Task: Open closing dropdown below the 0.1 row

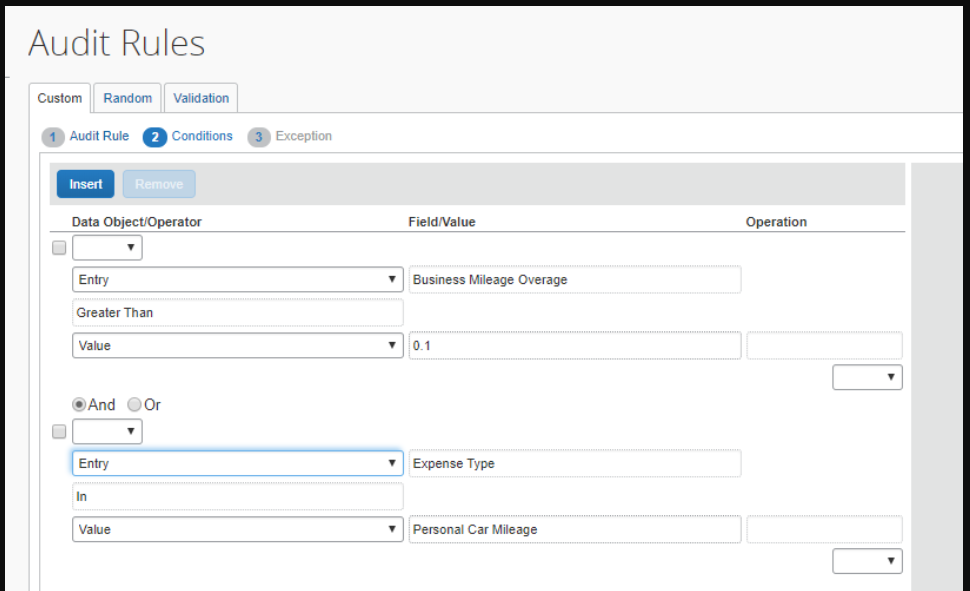Action: click(867, 377)
